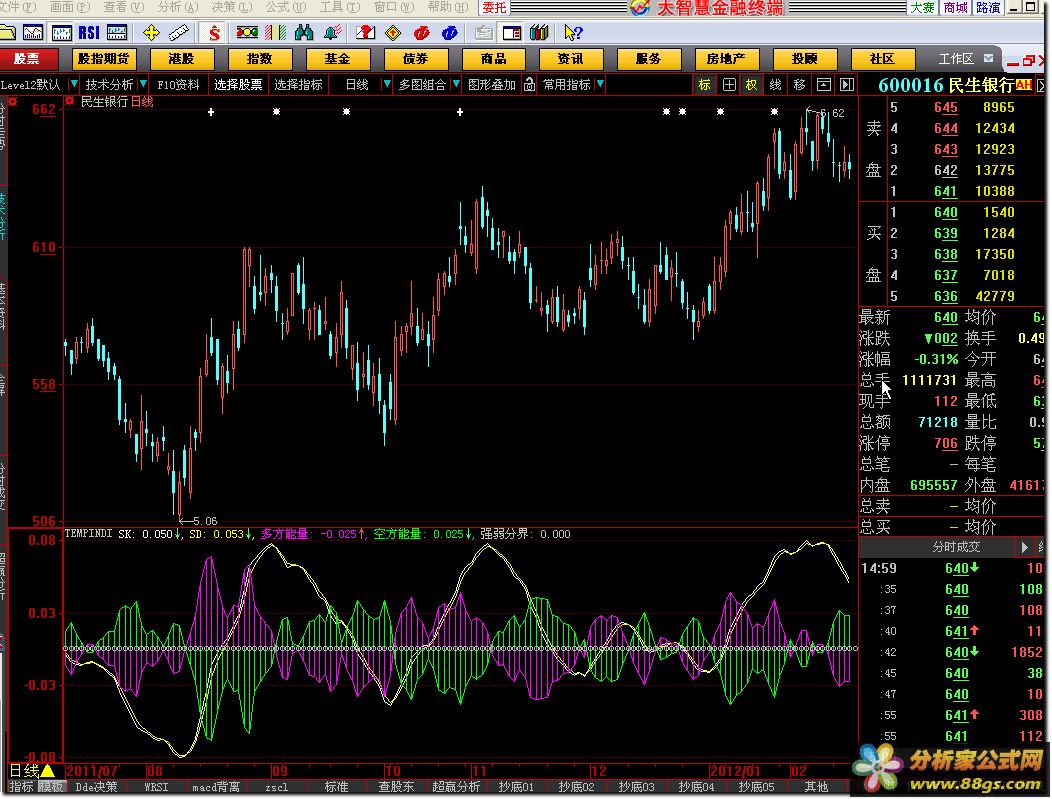The width and height of the screenshot is (1052, 799).
Task: Click the yellow triangle beside 日线 at bottom
Action: coord(48,771)
